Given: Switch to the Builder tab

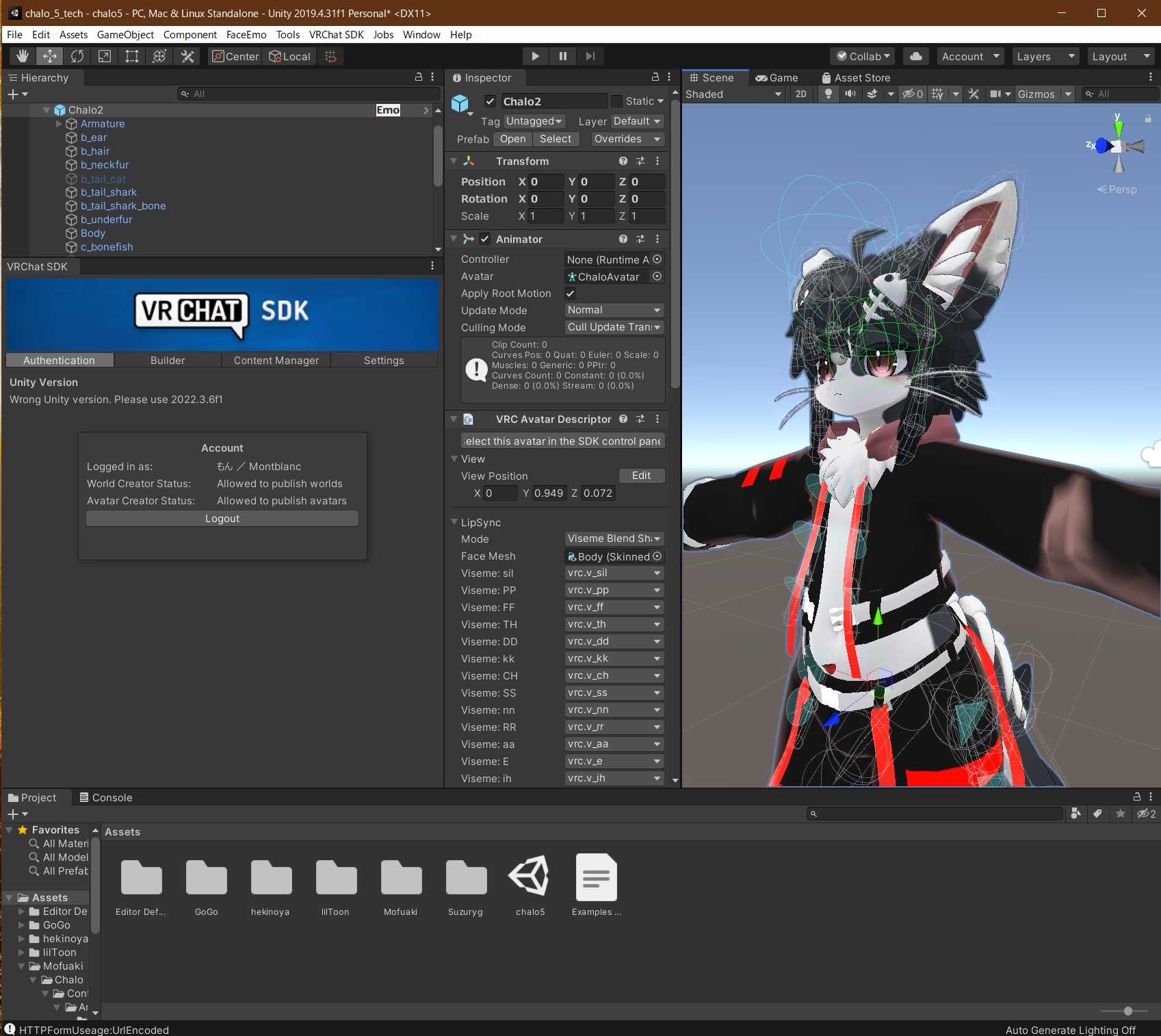Looking at the screenshot, I should 168,361.
